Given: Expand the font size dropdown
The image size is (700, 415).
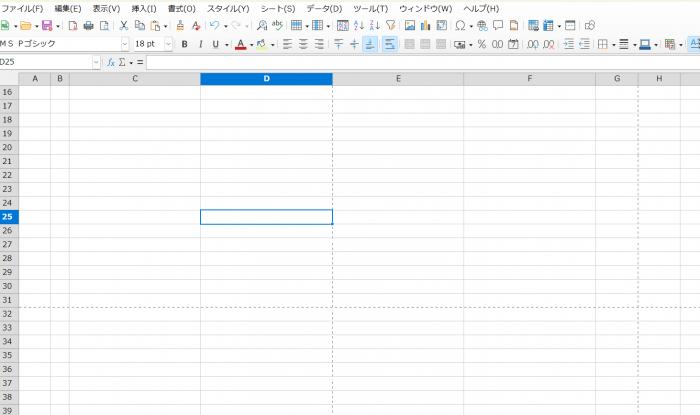Looking at the screenshot, I should (168, 44).
